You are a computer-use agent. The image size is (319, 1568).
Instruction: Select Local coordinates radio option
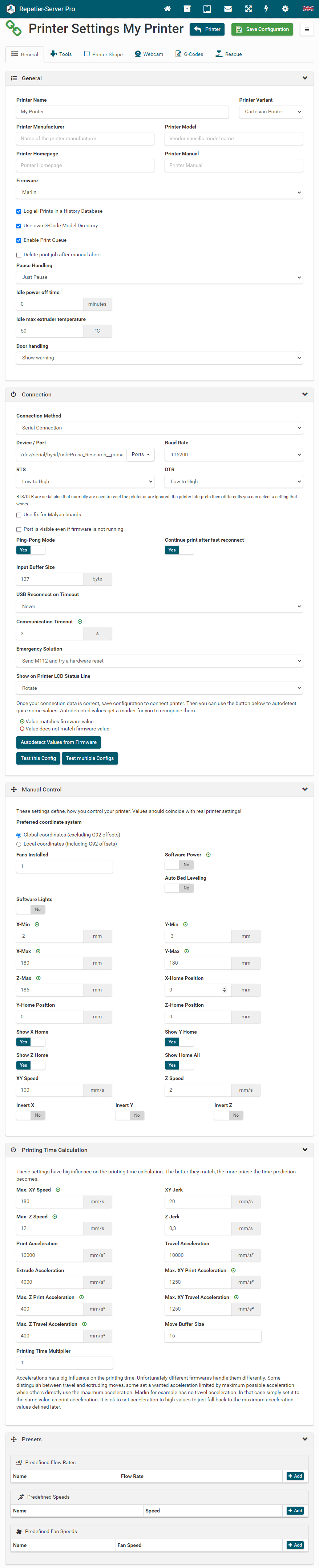pos(19,844)
